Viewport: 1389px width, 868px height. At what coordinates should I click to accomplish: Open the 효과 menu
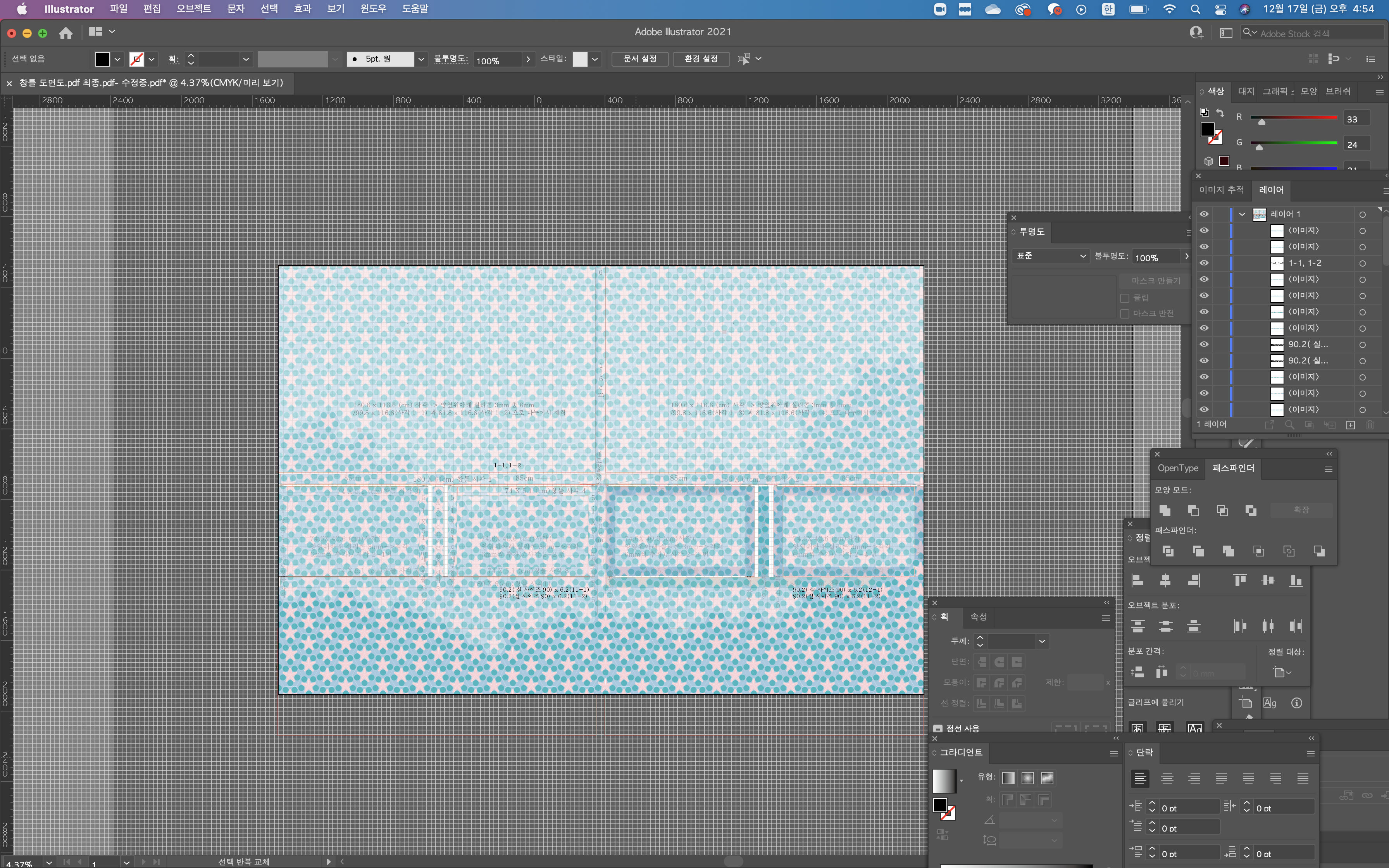tap(302, 9)
